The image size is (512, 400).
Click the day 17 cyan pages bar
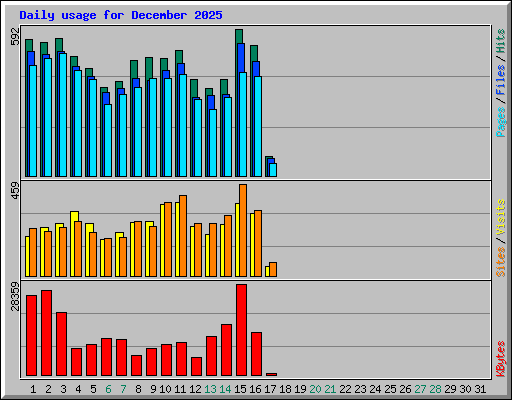pos(273,170)
